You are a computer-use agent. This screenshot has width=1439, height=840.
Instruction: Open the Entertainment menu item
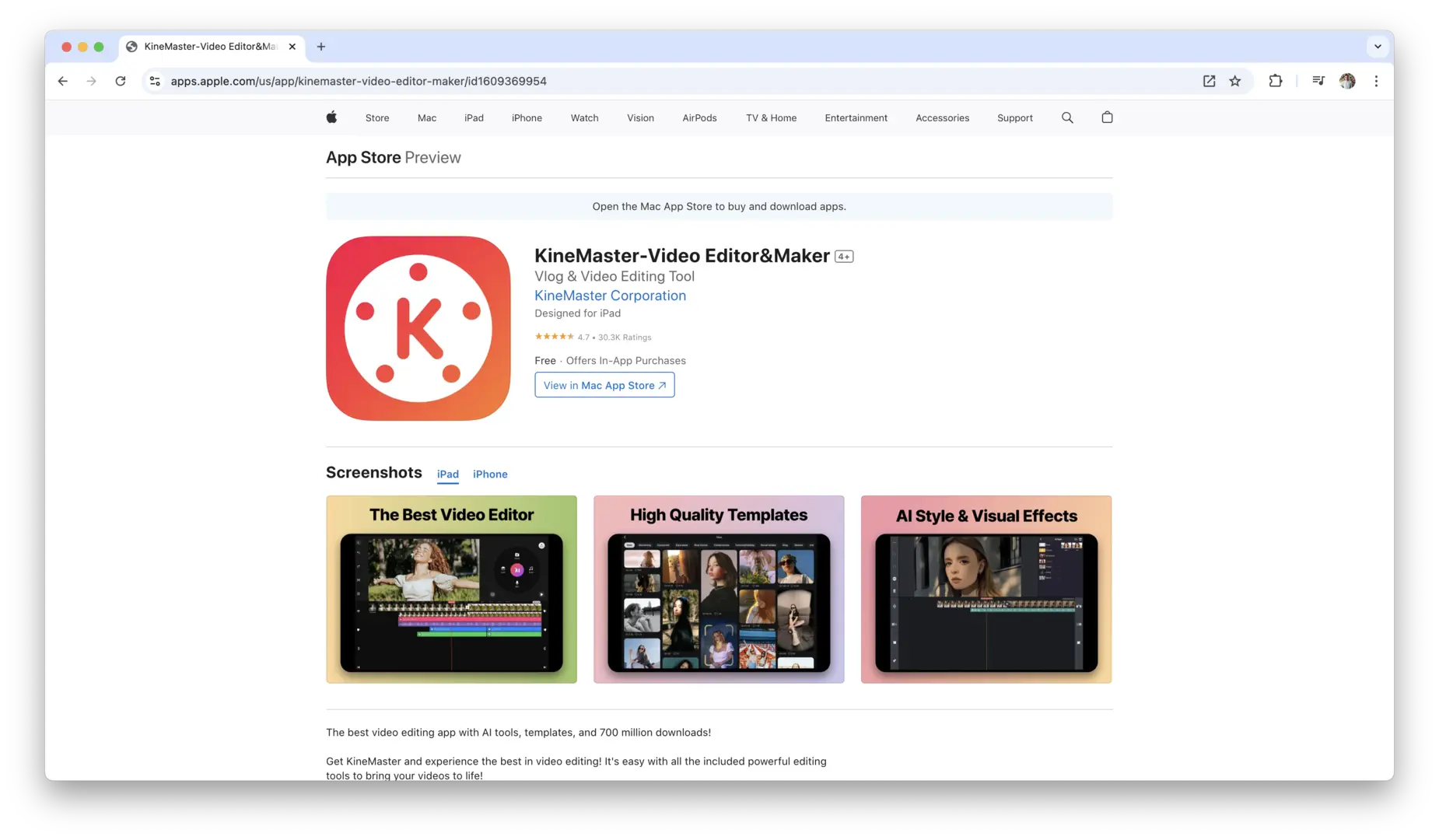[856, 118]
